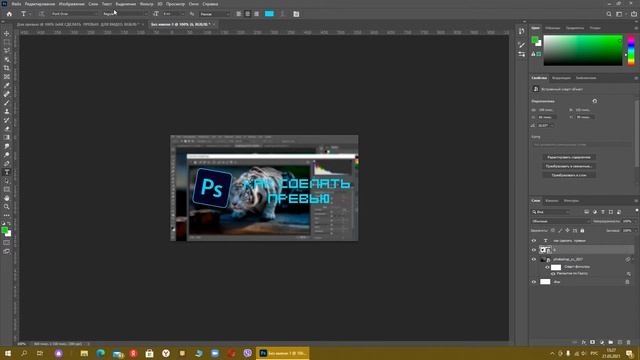
Task: Open the font size dropdown
Action: [x=173, y=14]
